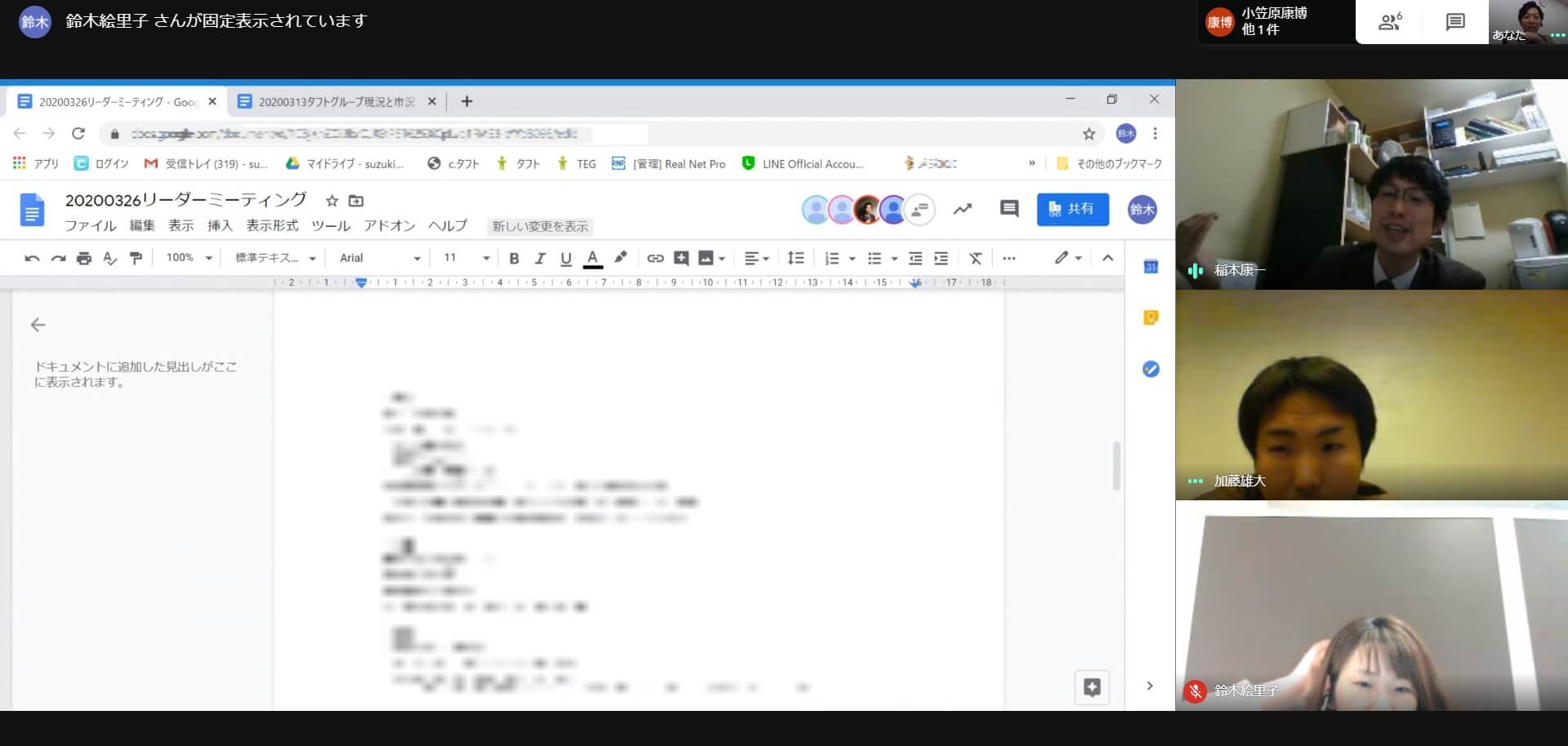Click the Print icon in toolbar

(84, 259)
